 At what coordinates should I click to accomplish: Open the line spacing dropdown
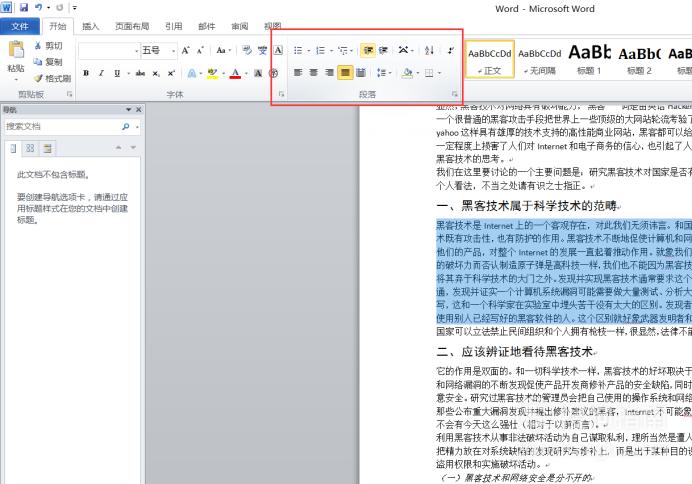384,73
